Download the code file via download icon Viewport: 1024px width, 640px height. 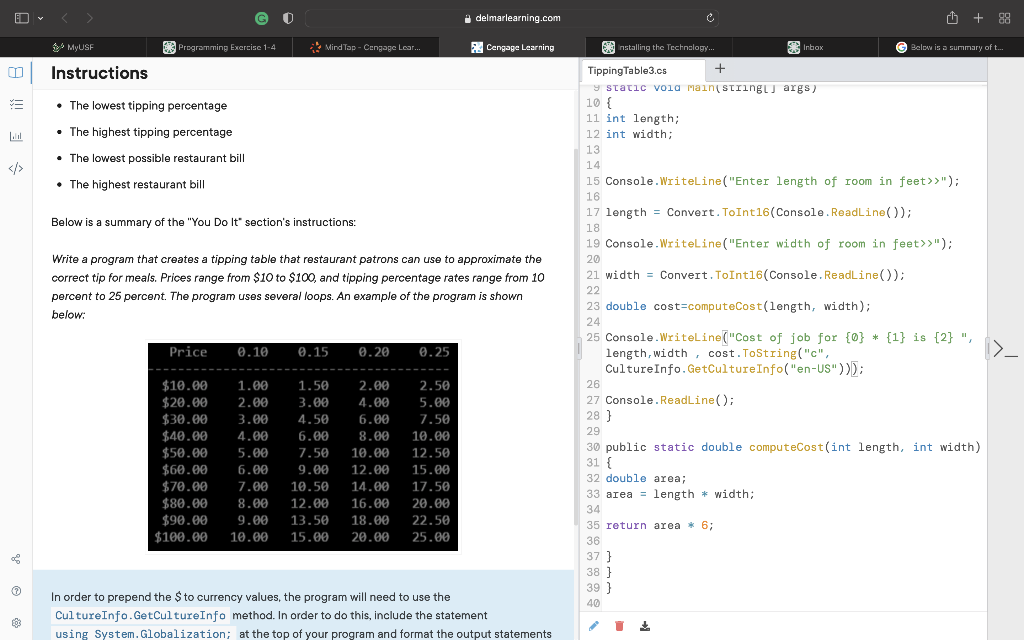[x=644, y=624]
